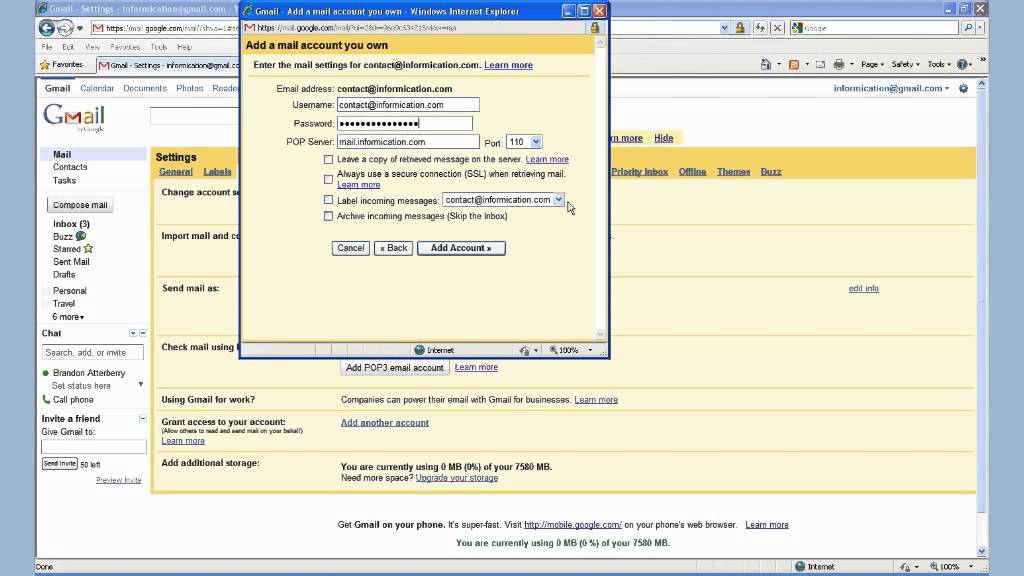Switch to the Themes settings tab
The image size is (1024, 576).
pyautogui.click(x=733, y=172)
